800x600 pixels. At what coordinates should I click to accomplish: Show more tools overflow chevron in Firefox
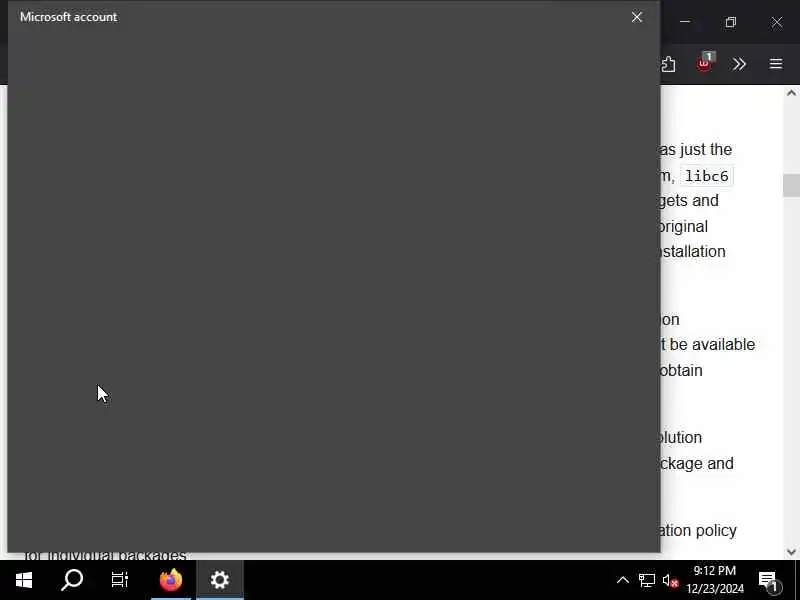(x=739, y=64)
